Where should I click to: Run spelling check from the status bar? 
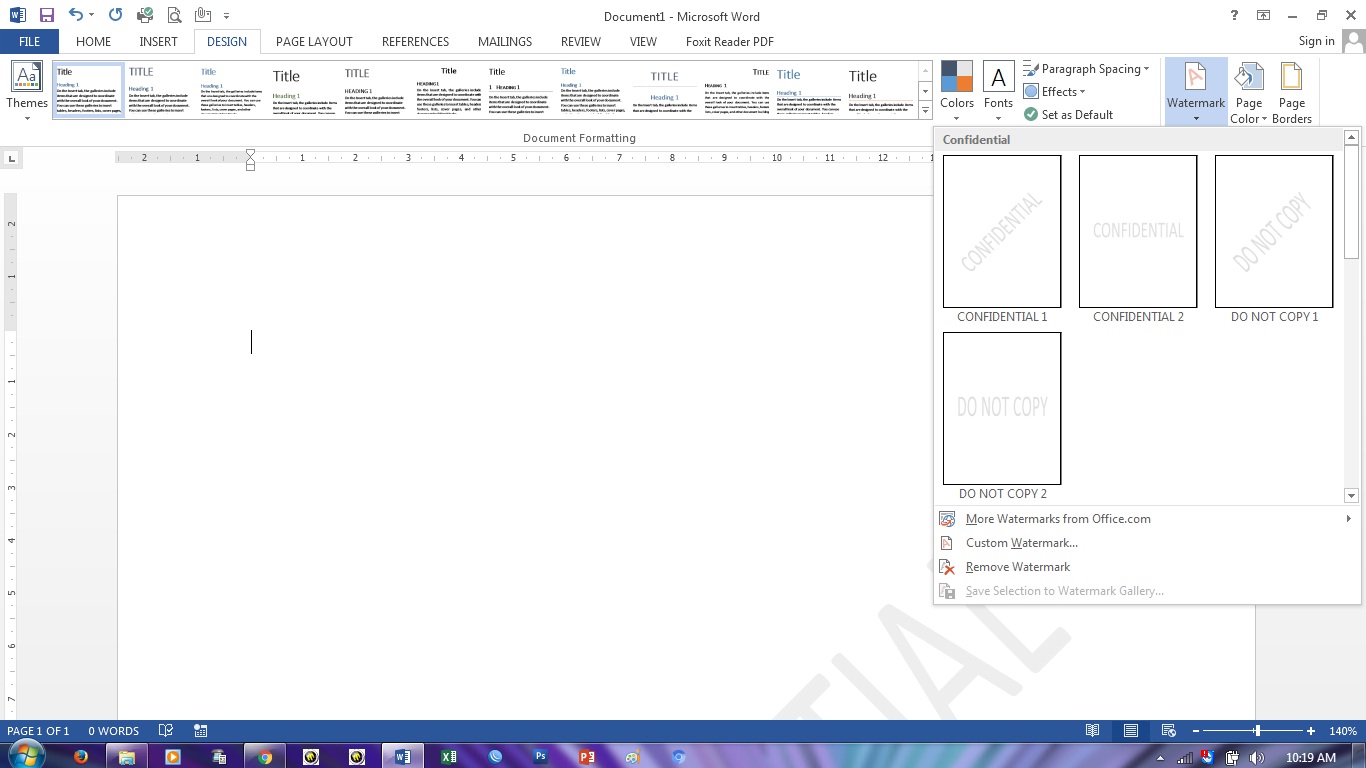click(x=166, y=730)
